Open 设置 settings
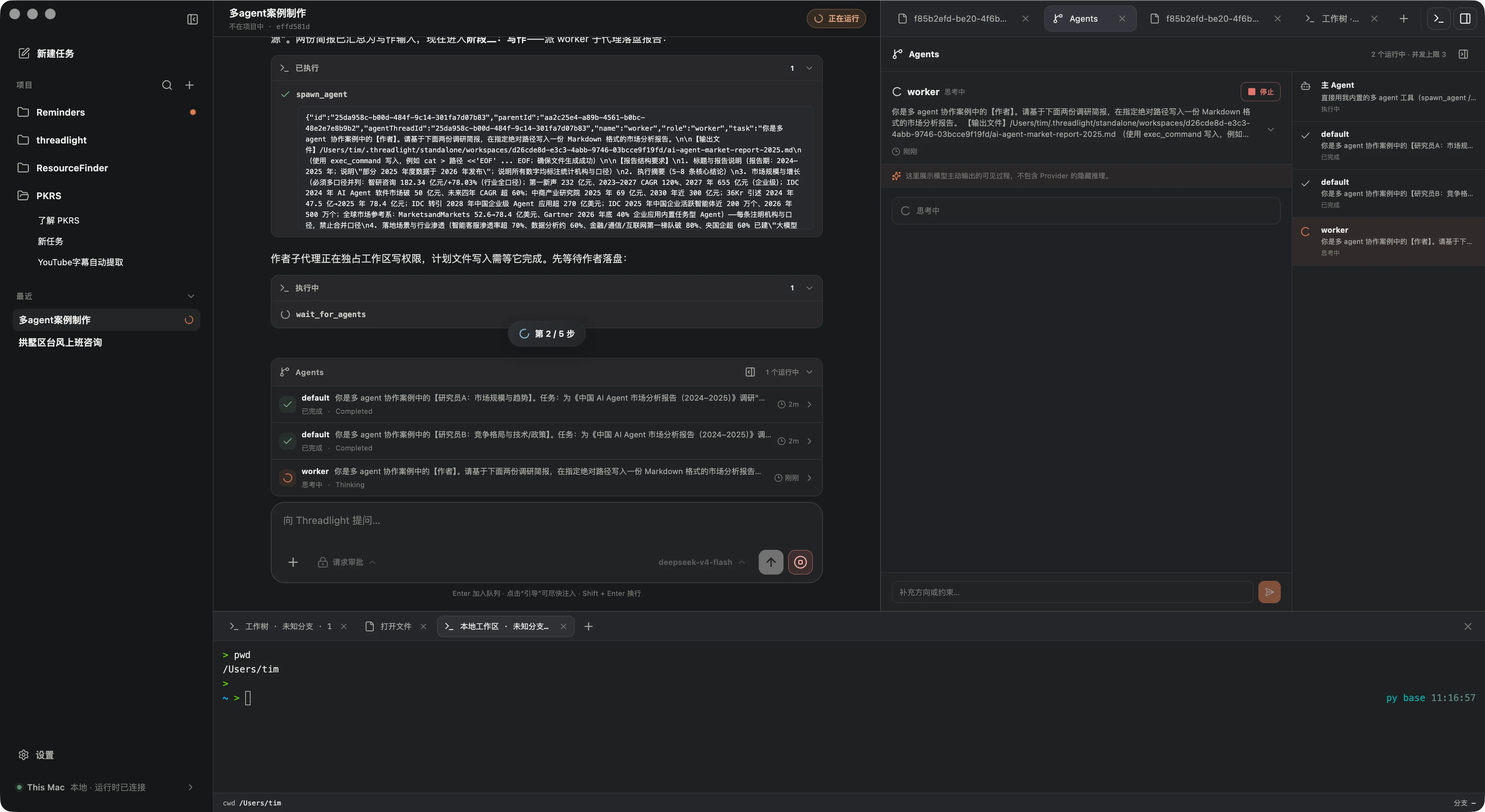 coord(36,755)
